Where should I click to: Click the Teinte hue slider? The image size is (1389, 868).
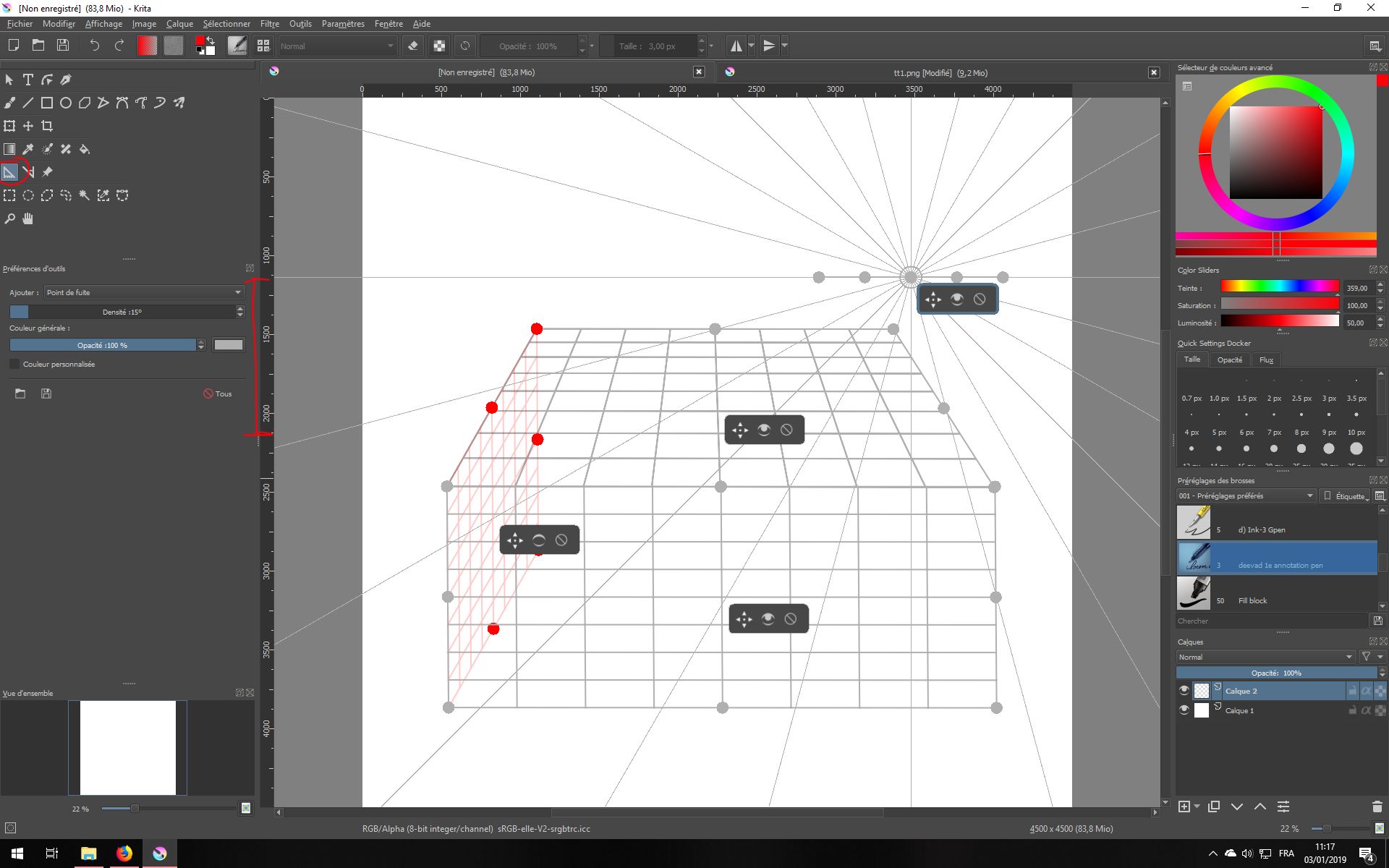(1279, 287)
